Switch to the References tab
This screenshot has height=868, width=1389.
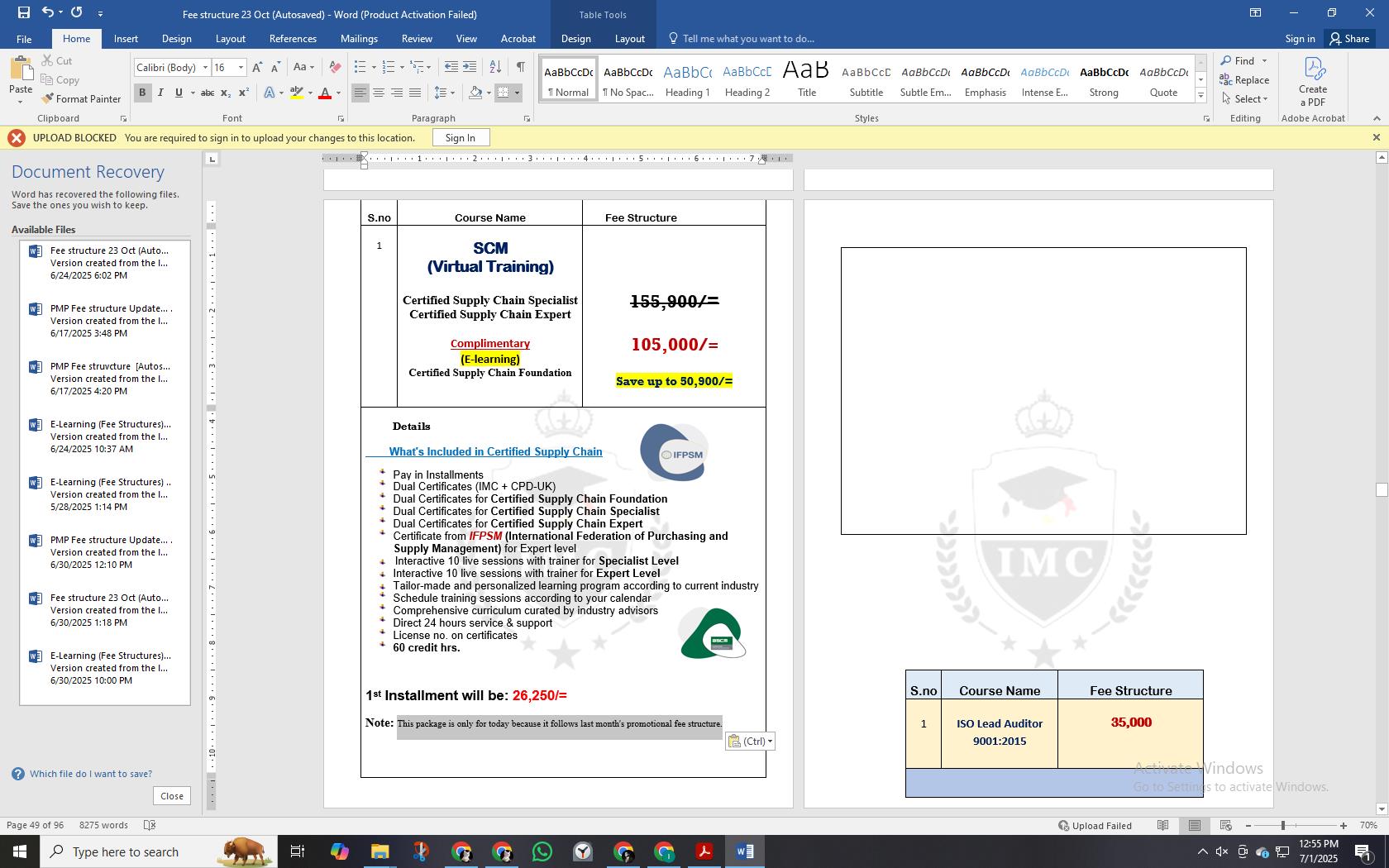(293, 39)
